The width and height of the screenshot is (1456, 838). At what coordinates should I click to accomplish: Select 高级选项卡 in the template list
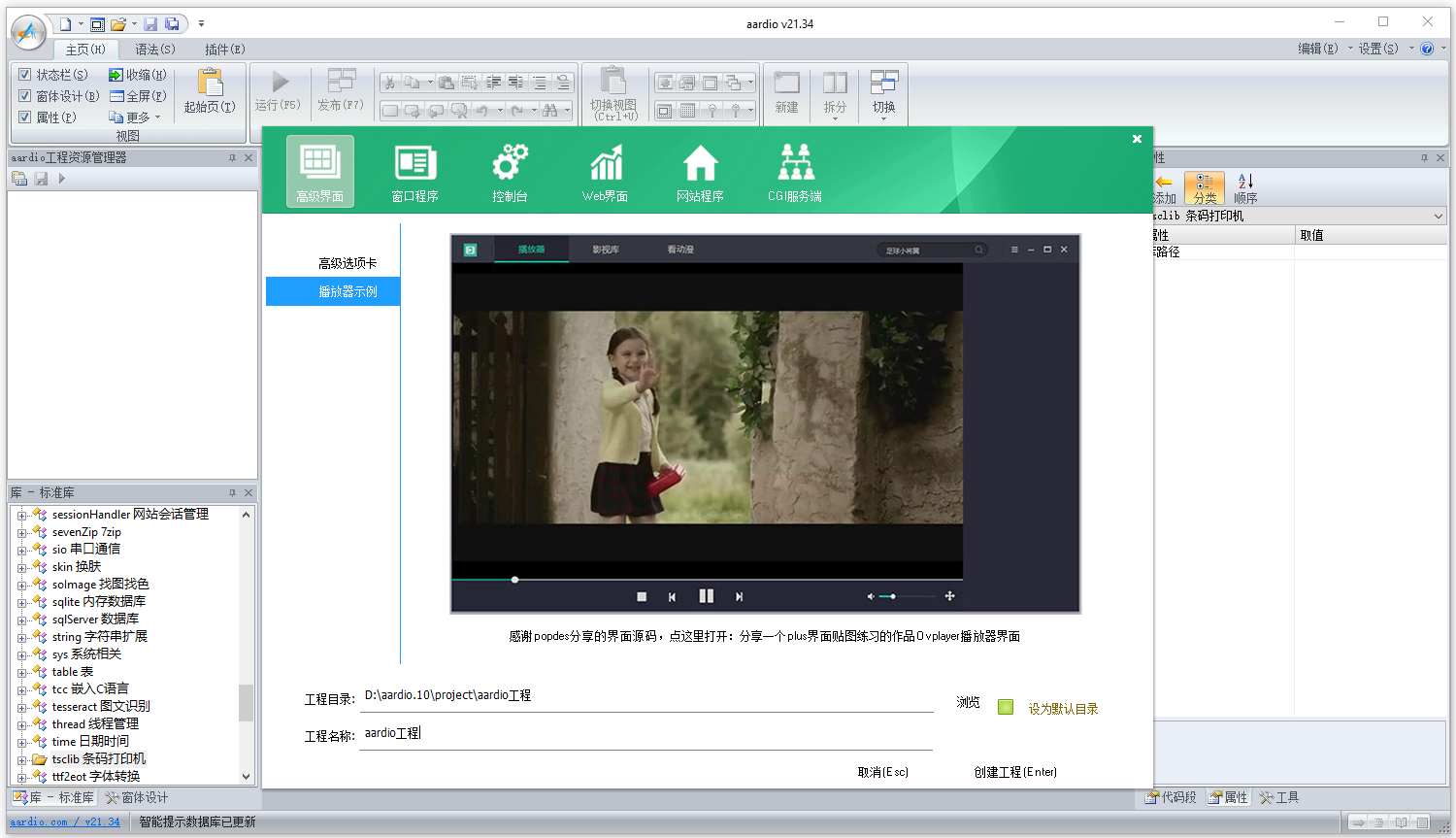(347, 263)
